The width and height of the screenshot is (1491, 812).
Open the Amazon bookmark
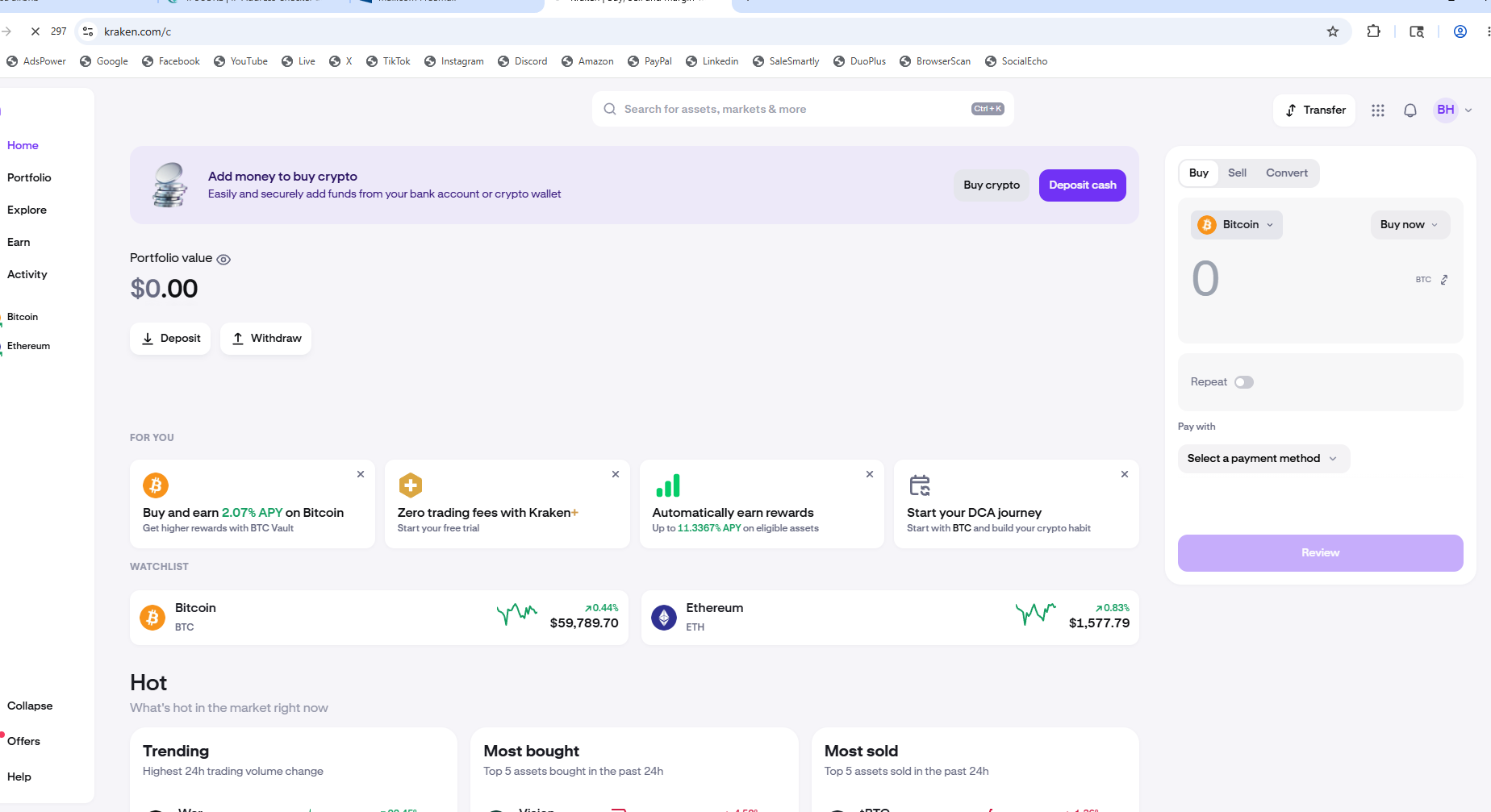click(587, 61)
